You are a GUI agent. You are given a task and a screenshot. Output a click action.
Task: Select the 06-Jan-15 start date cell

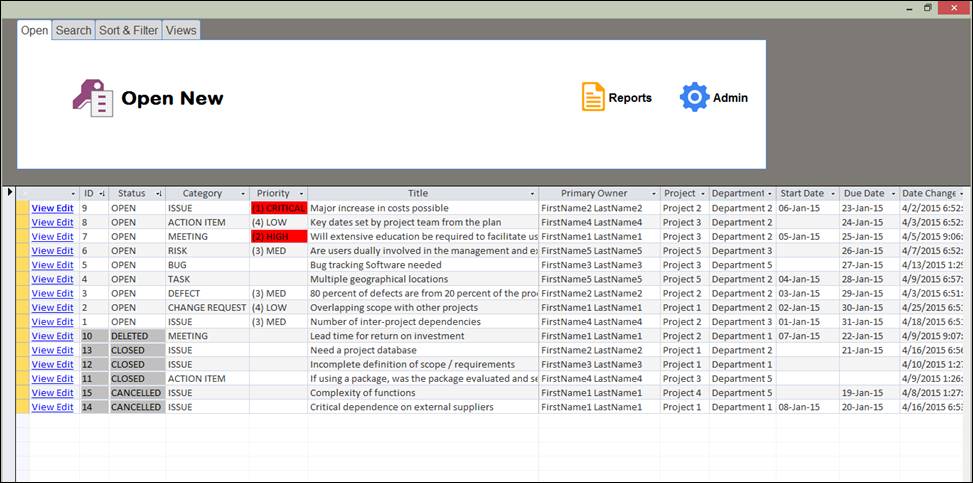point(807,208)
